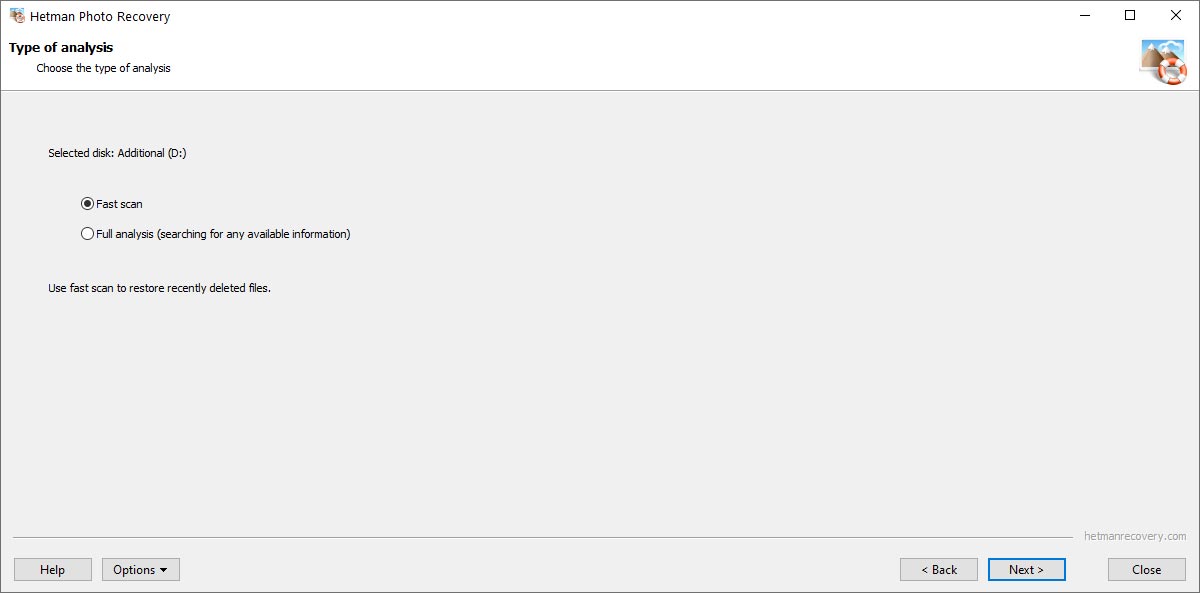This screenshot has height=593, width=1200.
Task: Select the Full analysis radio button
Action: coord(87,234)
